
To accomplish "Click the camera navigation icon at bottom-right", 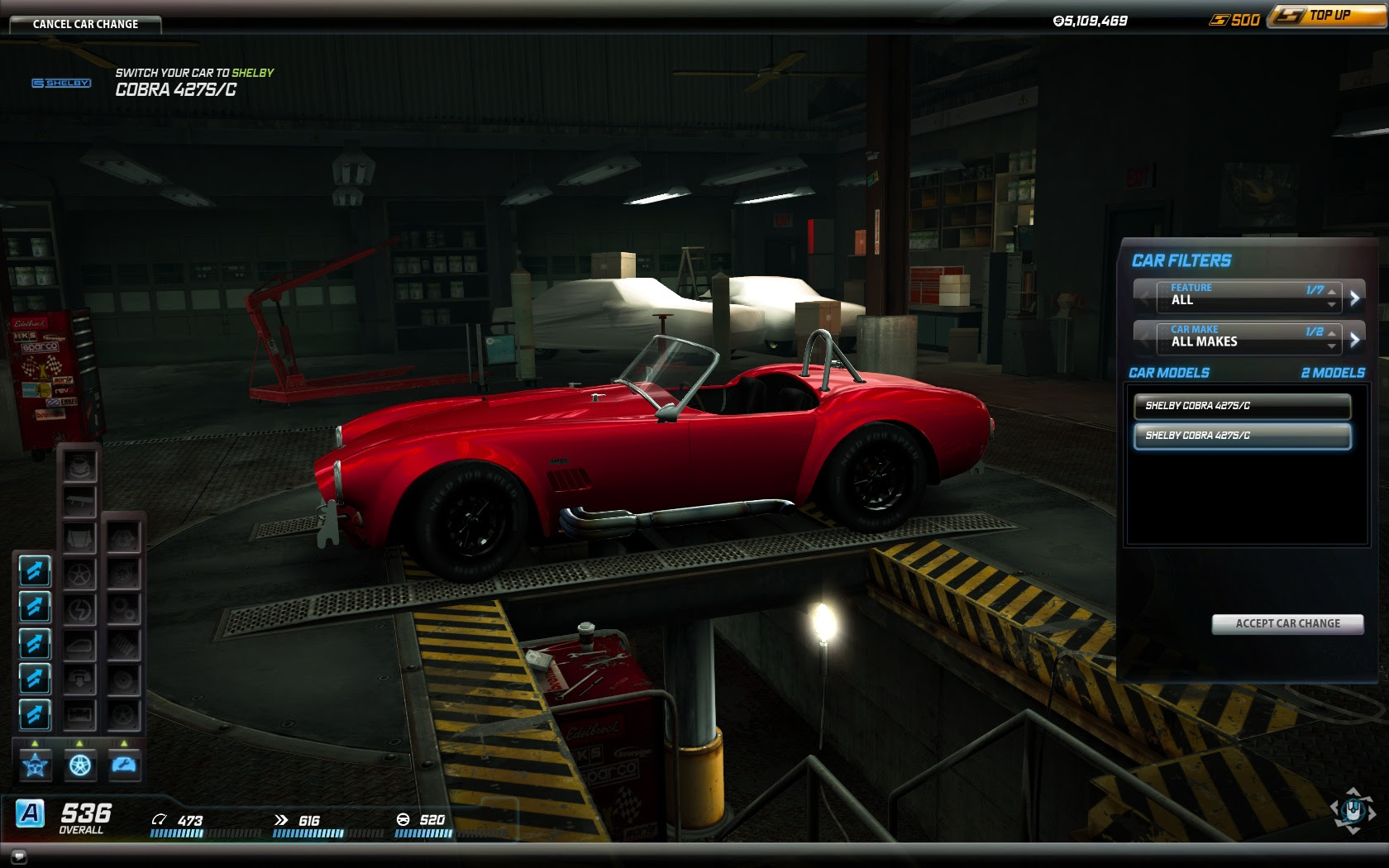I will [1353, 809].
